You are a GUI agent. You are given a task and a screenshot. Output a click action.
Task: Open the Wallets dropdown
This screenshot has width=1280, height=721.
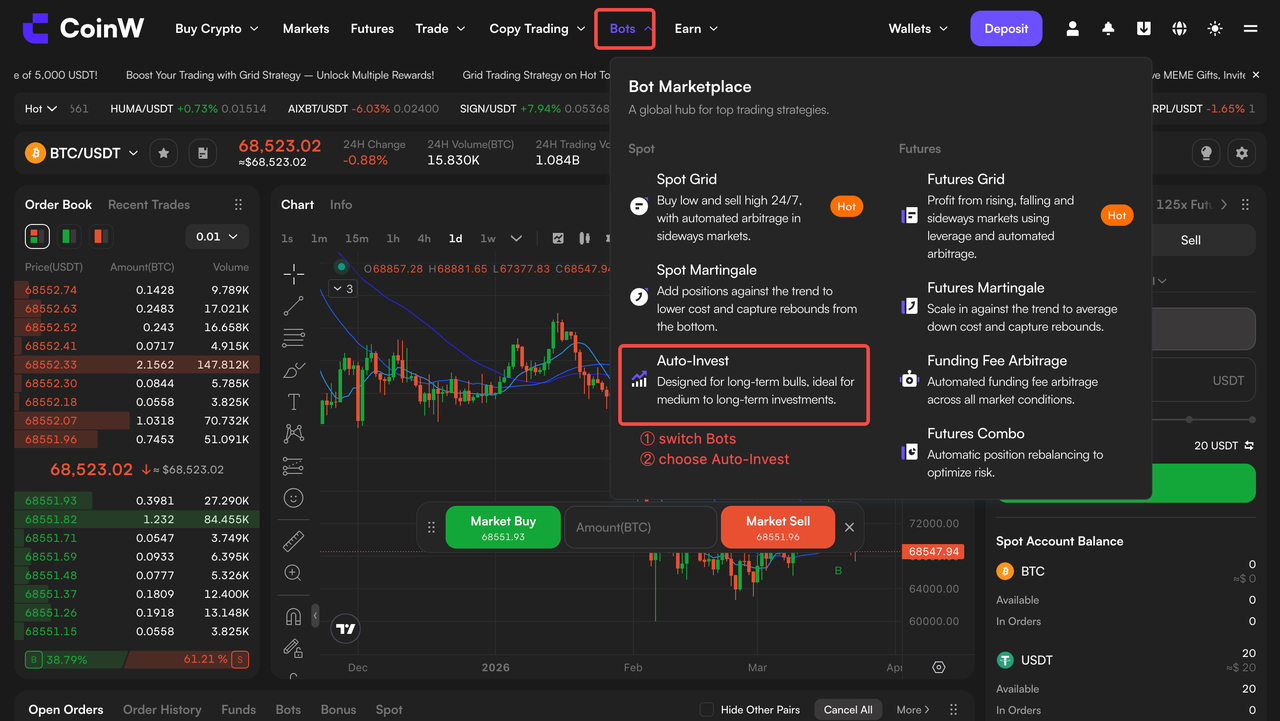[918, 29]
